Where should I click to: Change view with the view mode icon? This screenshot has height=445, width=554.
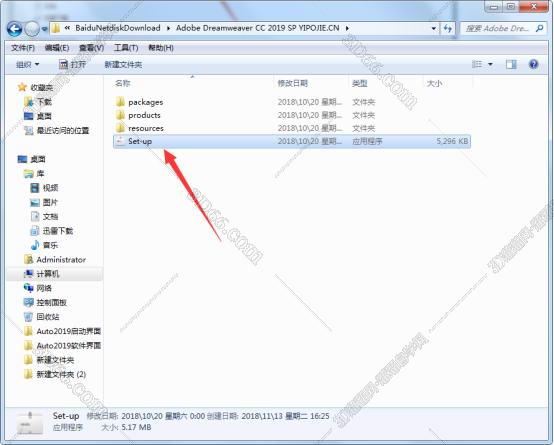point(477,64)
